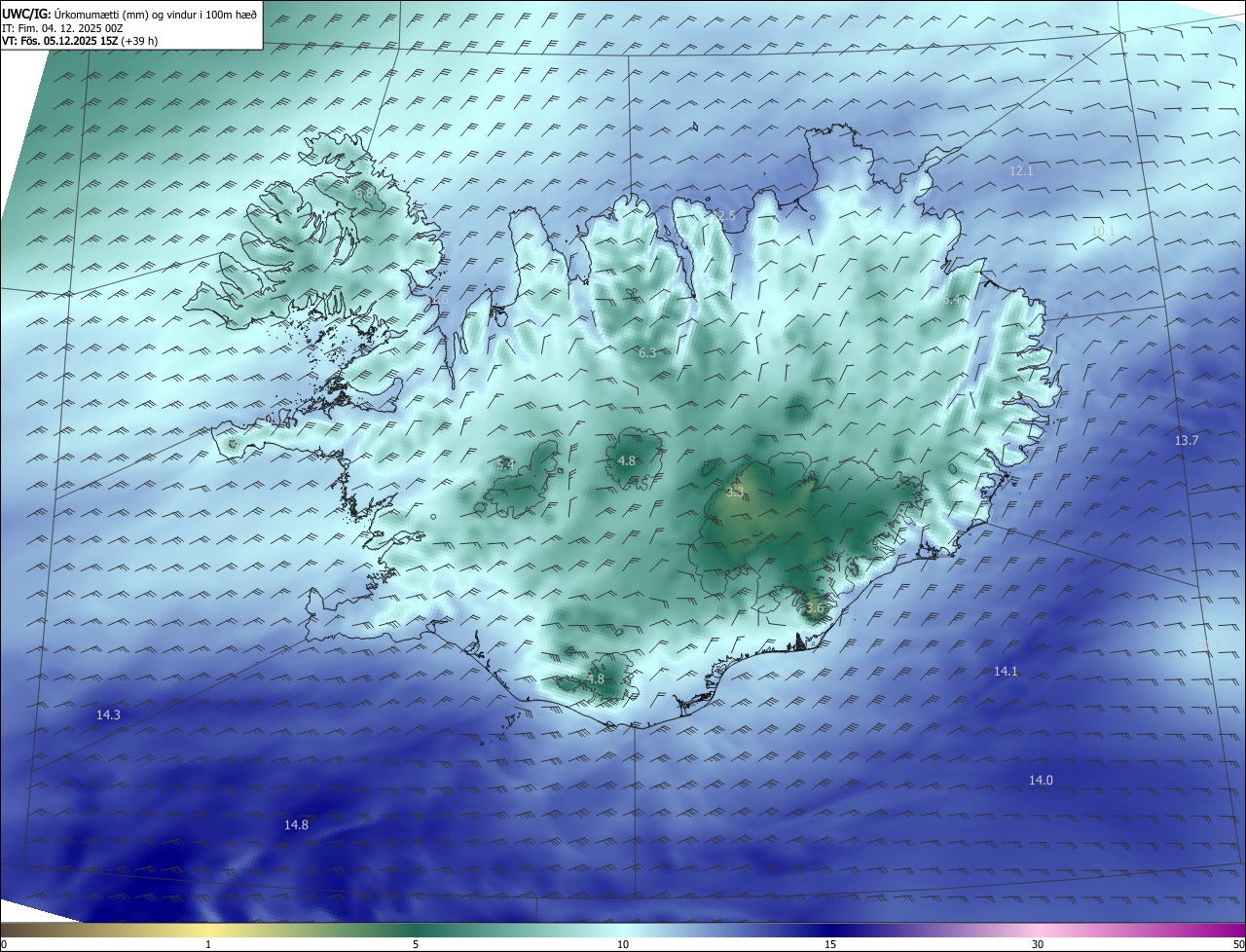
Task: Click the 12.5 value label at the north coast
Action: (x=724, y=215)
